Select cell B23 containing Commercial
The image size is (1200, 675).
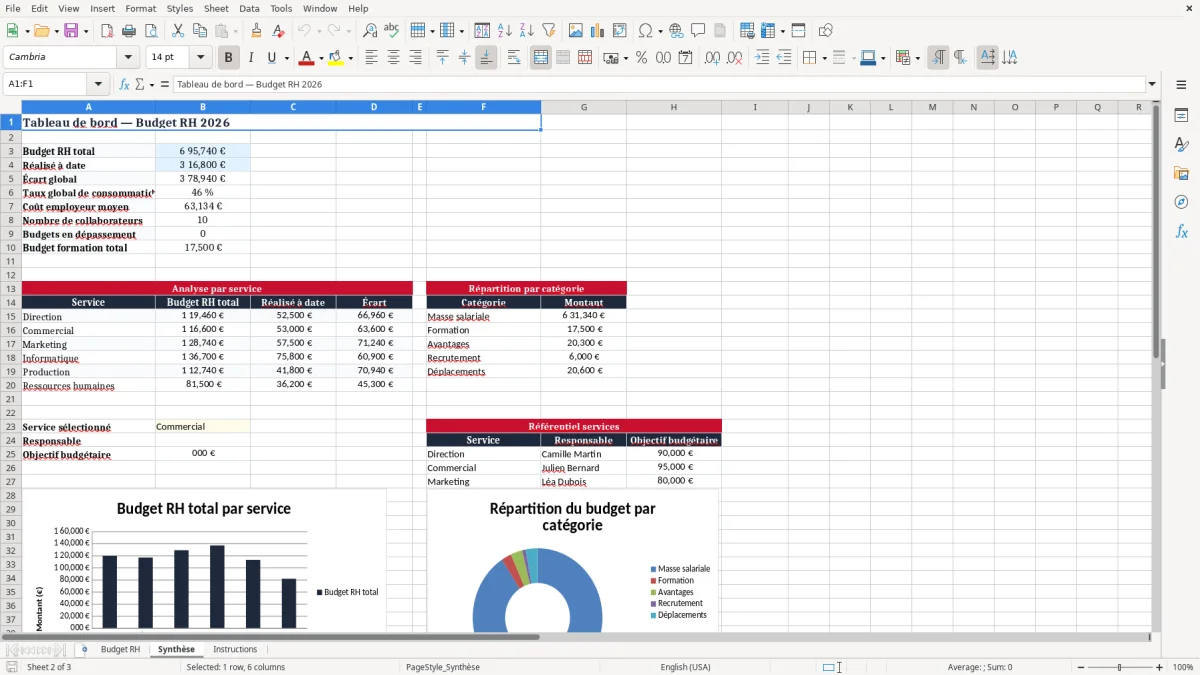[203, 427]
